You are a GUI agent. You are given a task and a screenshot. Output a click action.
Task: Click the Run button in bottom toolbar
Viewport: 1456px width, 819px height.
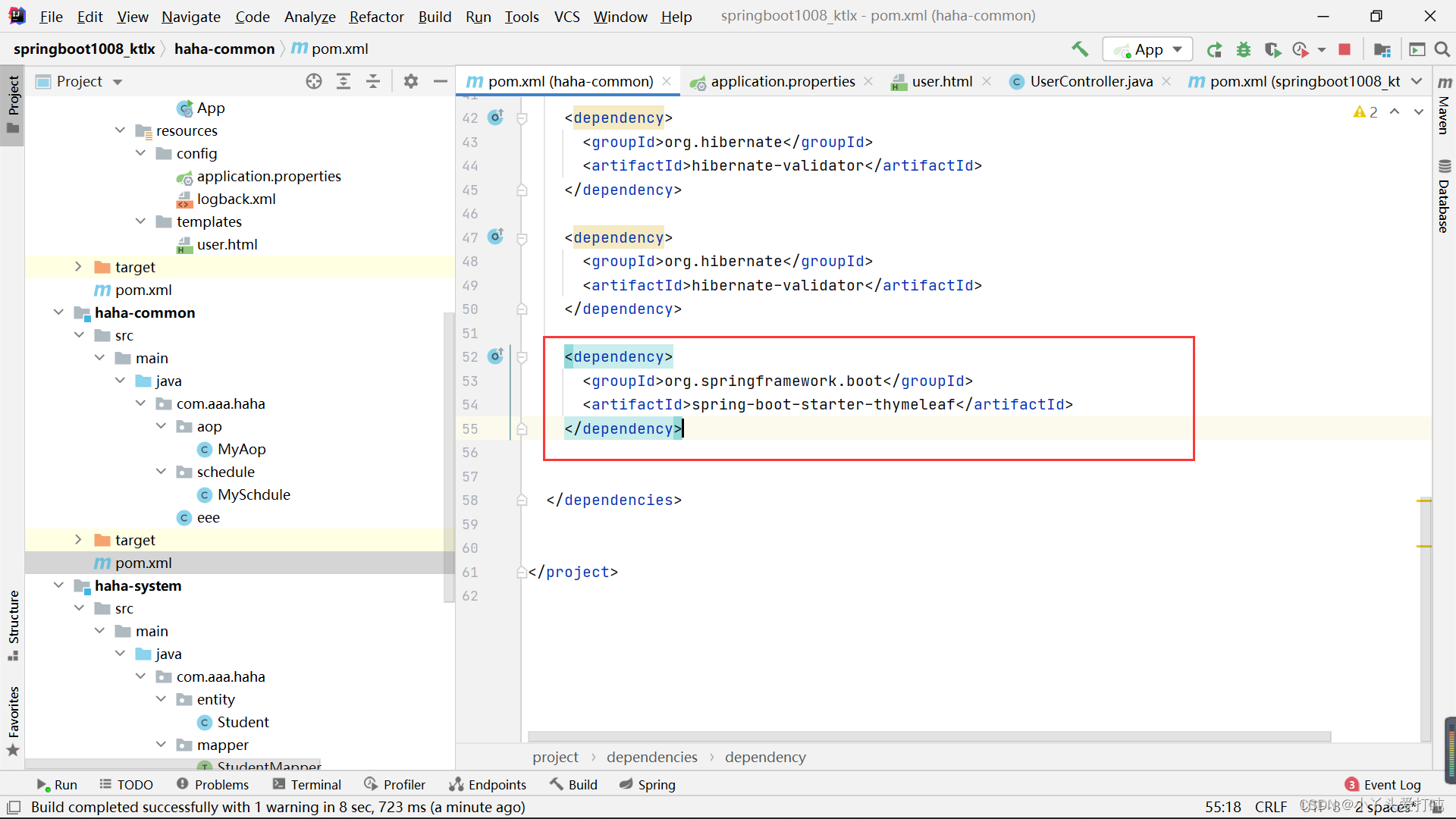(56, 784)
